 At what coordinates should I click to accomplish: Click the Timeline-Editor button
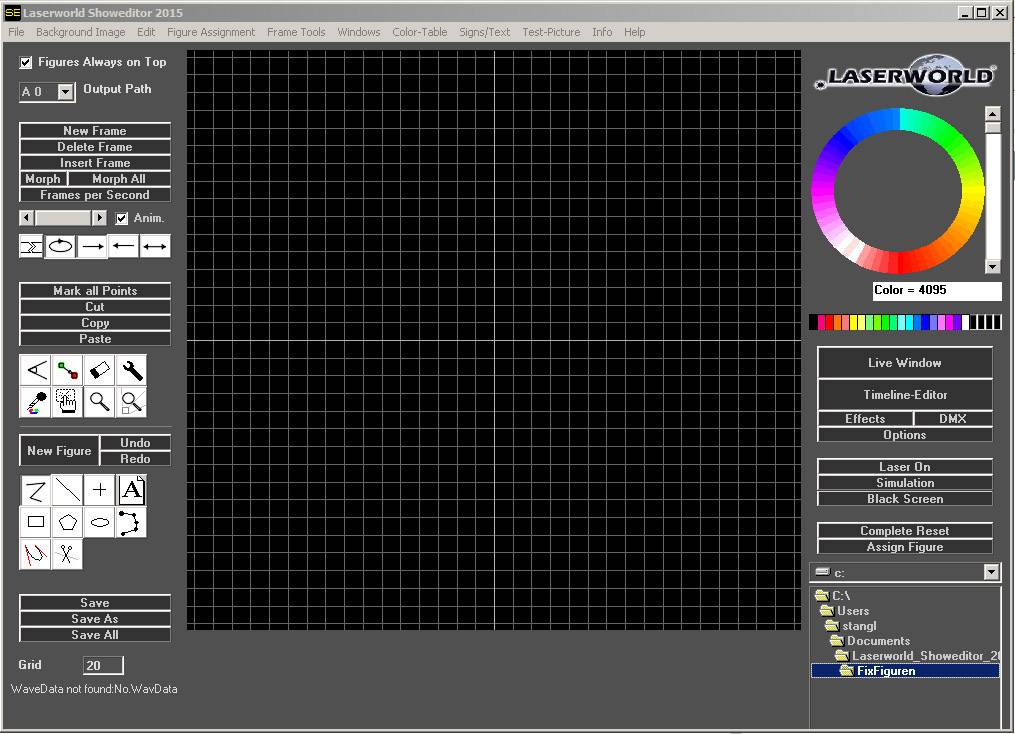[x=904, y=394]
